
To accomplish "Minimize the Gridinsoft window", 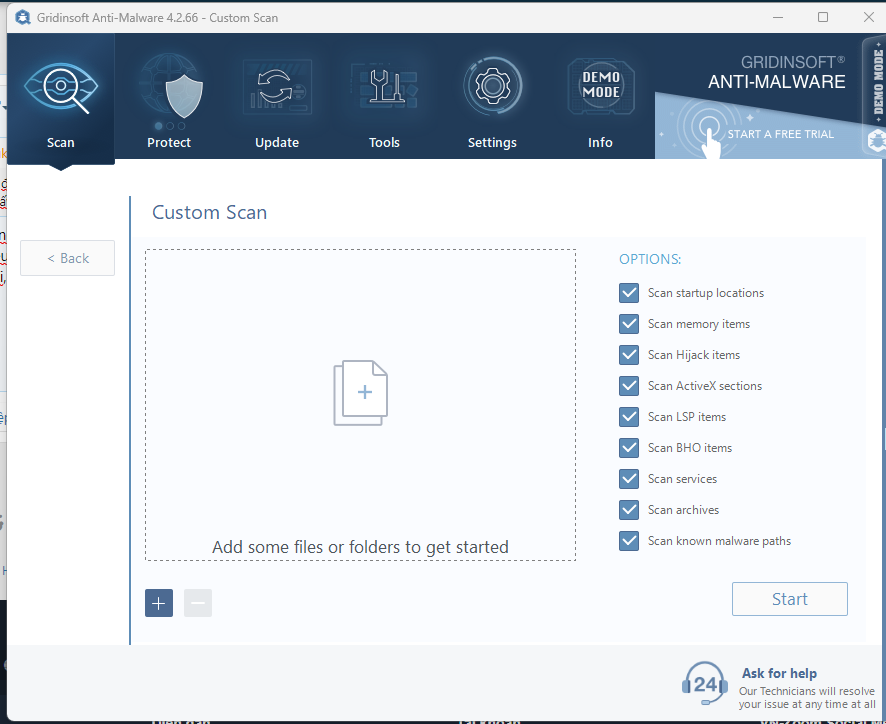I will [778, 18].
